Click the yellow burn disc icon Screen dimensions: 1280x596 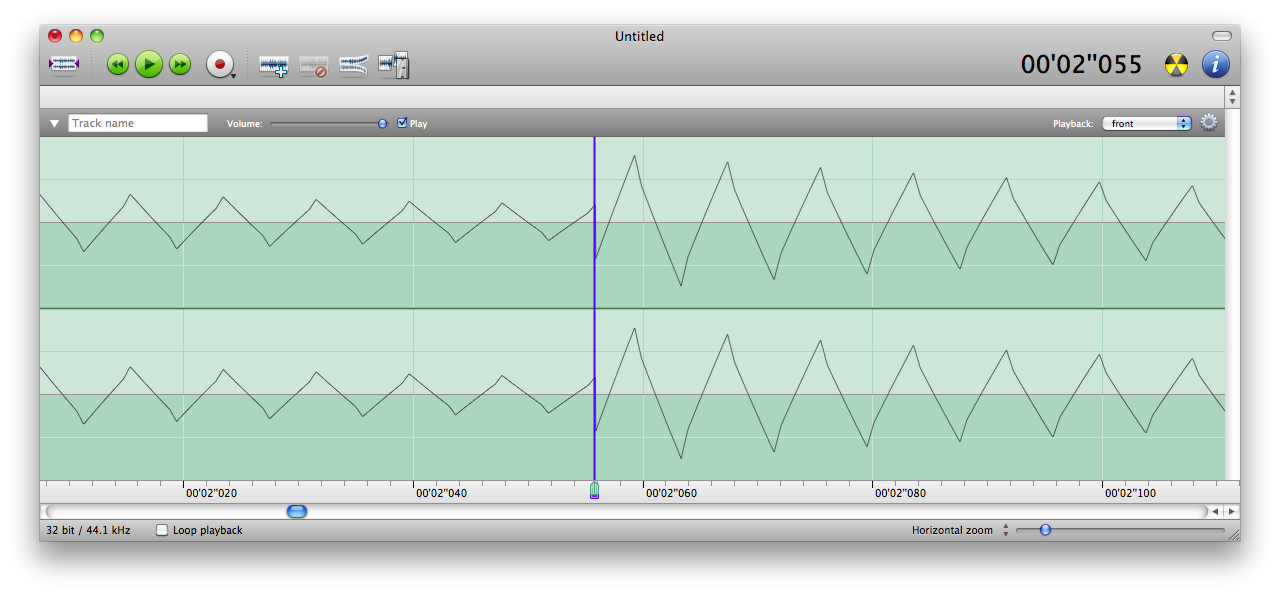click(1177, 65)
